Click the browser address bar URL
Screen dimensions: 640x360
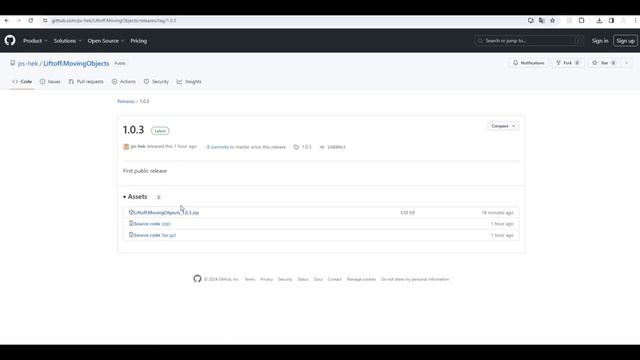[x=114, y=20]
